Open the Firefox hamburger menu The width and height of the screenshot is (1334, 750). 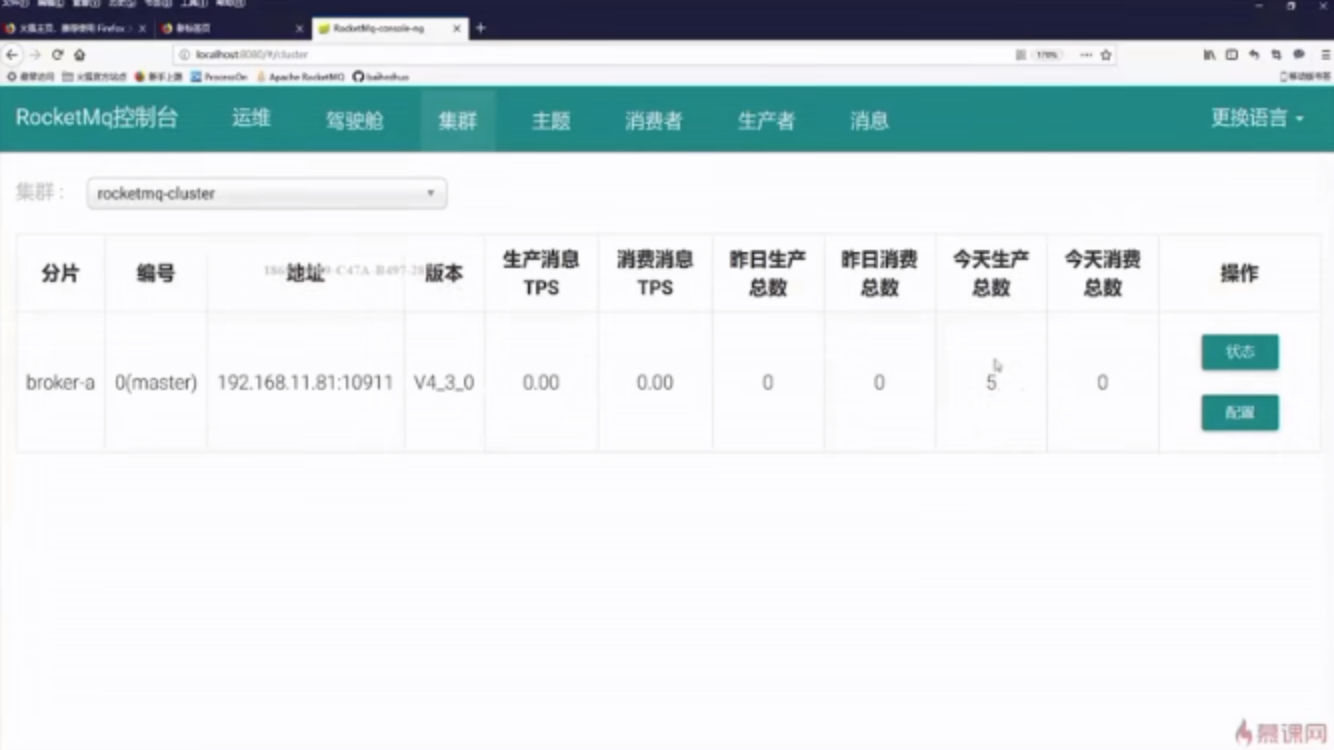tap(1325, 55)
